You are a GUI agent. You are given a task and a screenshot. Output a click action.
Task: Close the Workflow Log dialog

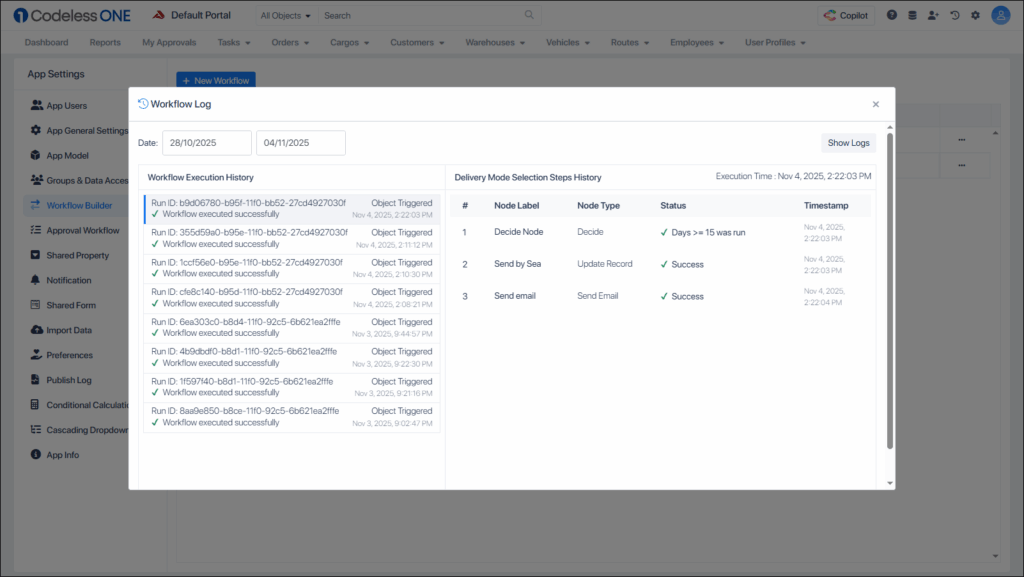tap(876, 104)
